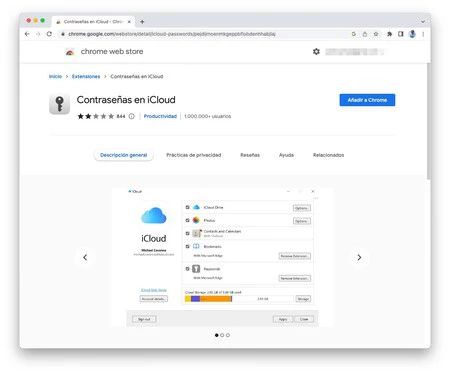This screenshot has width=450, height=374.
Task: Reload the page with refresh icon
Action: (x=49, y=34)
